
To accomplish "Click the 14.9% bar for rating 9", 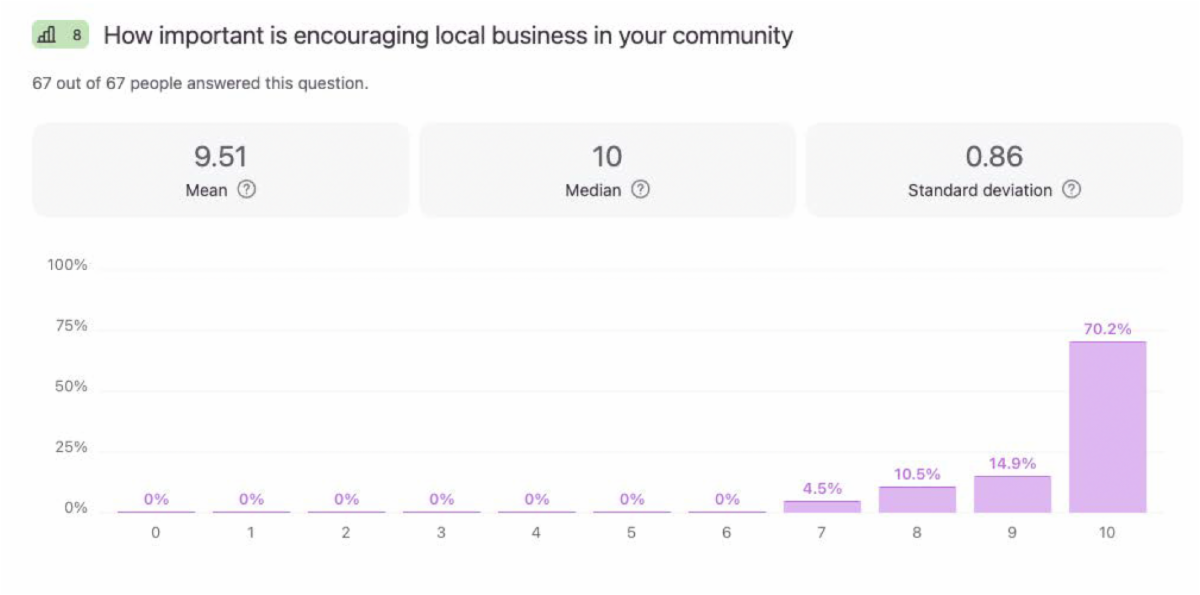I will tap(1012, 494).
